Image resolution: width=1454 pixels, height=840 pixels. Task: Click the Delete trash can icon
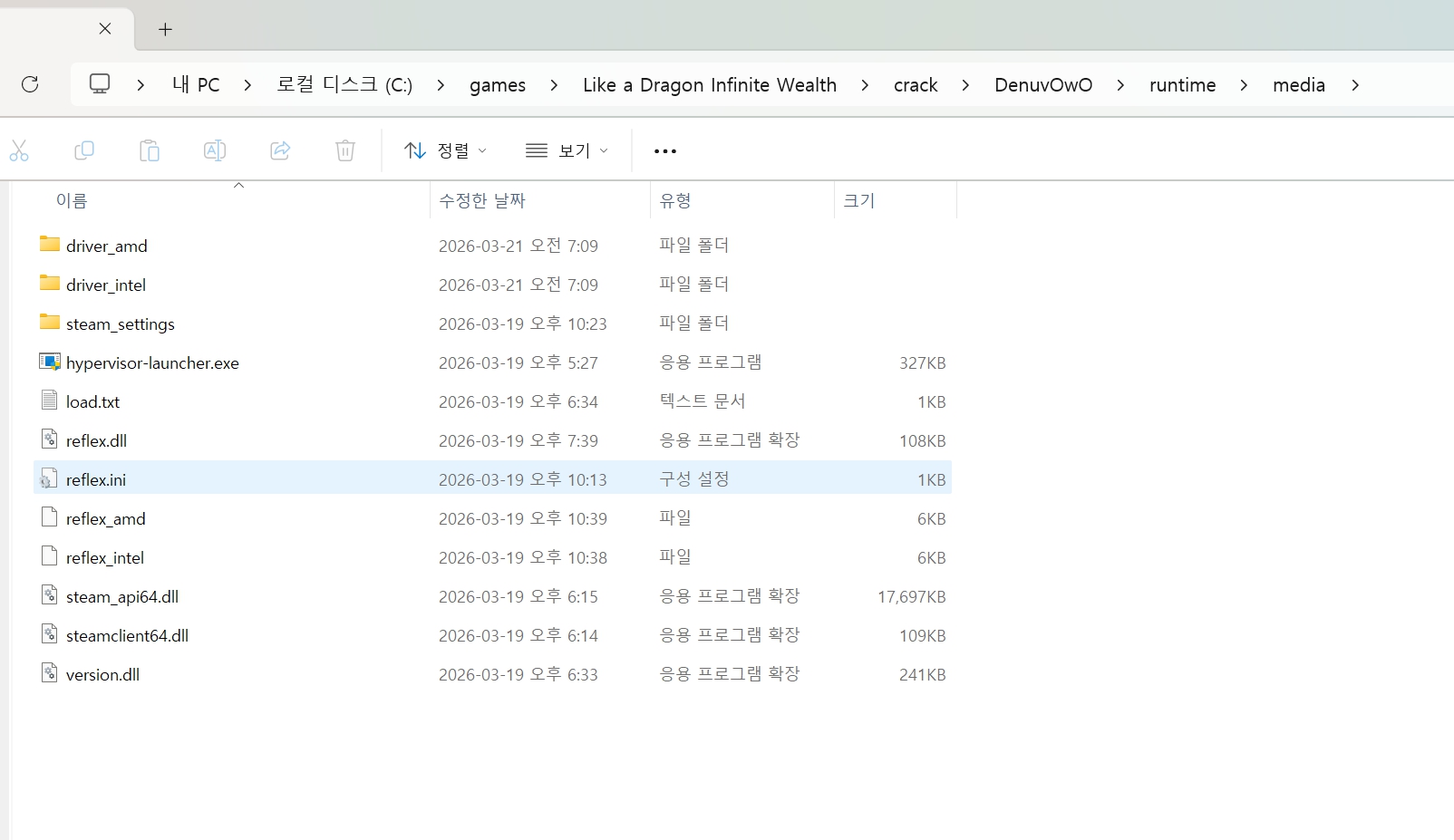(x=345, y=150)
